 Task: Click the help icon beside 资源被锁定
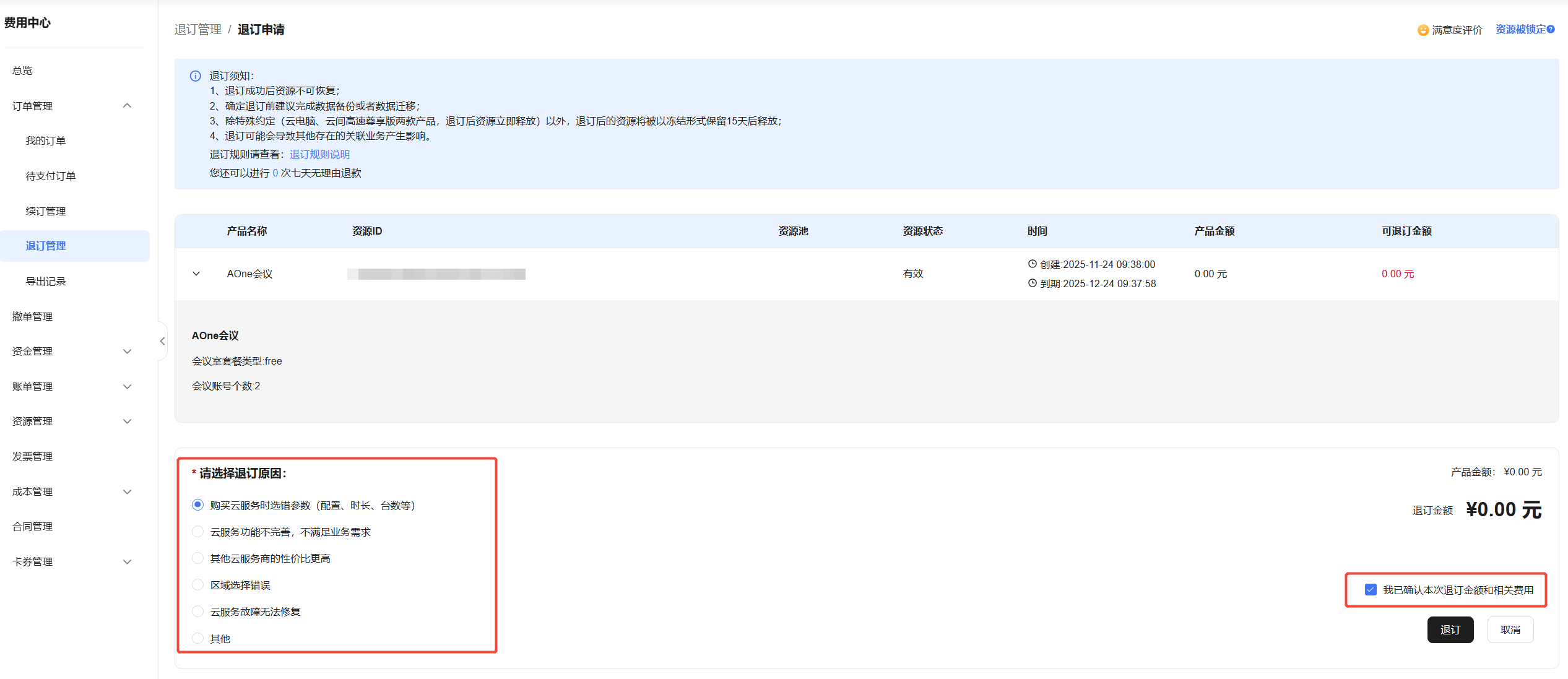pyautogui.click(x=1551, y=29)
